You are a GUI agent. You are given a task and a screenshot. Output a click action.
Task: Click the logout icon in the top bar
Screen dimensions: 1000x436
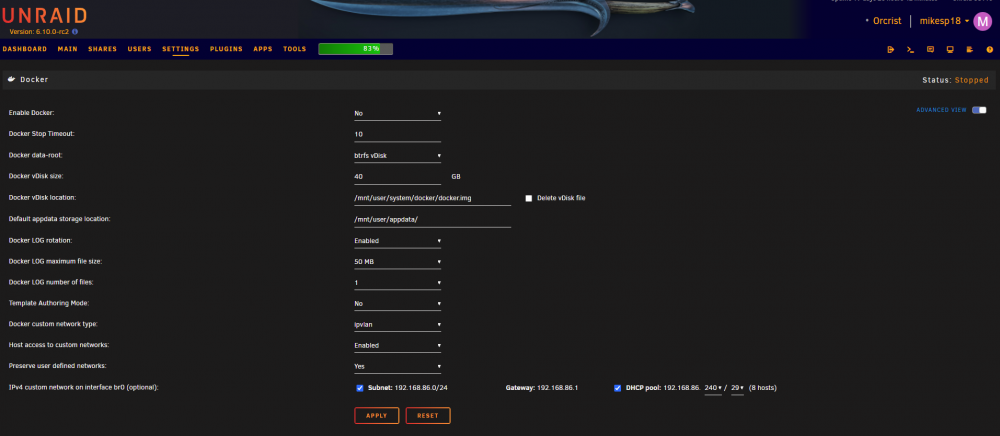click(x=891, y=49)
